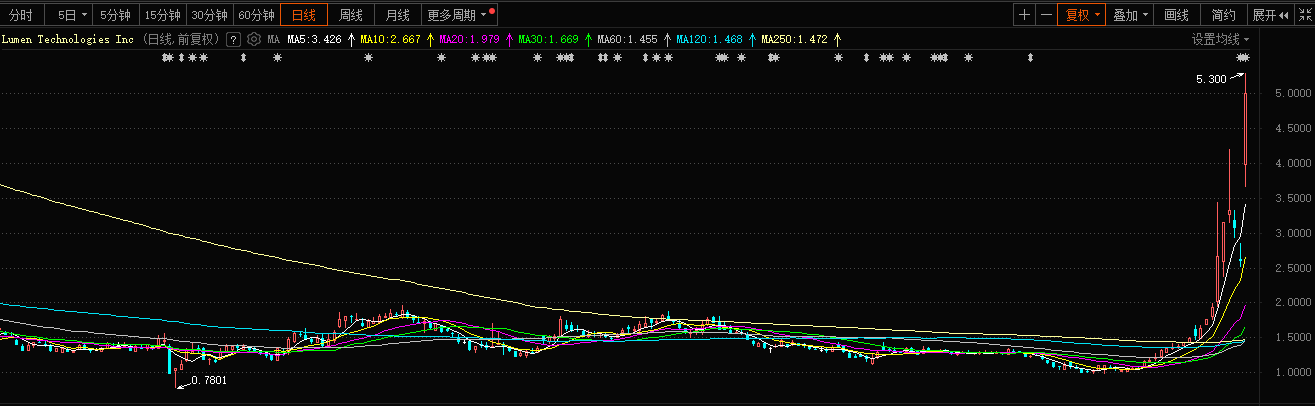1315x406 pixels.
Task: Click the MA5:3.426 indicator label
Action: tap(314, 40)
